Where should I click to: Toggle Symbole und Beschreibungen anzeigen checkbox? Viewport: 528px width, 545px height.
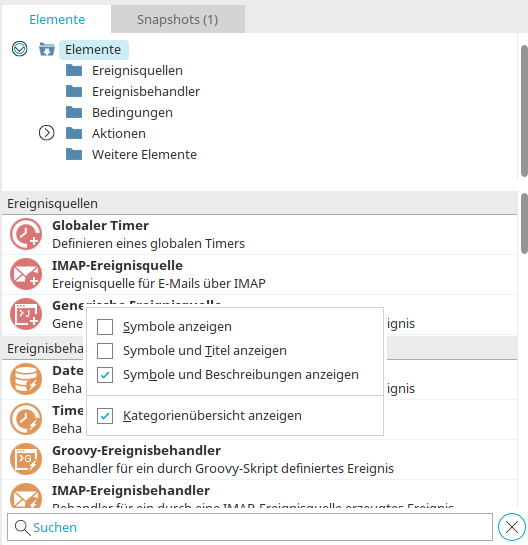(105, 375)
